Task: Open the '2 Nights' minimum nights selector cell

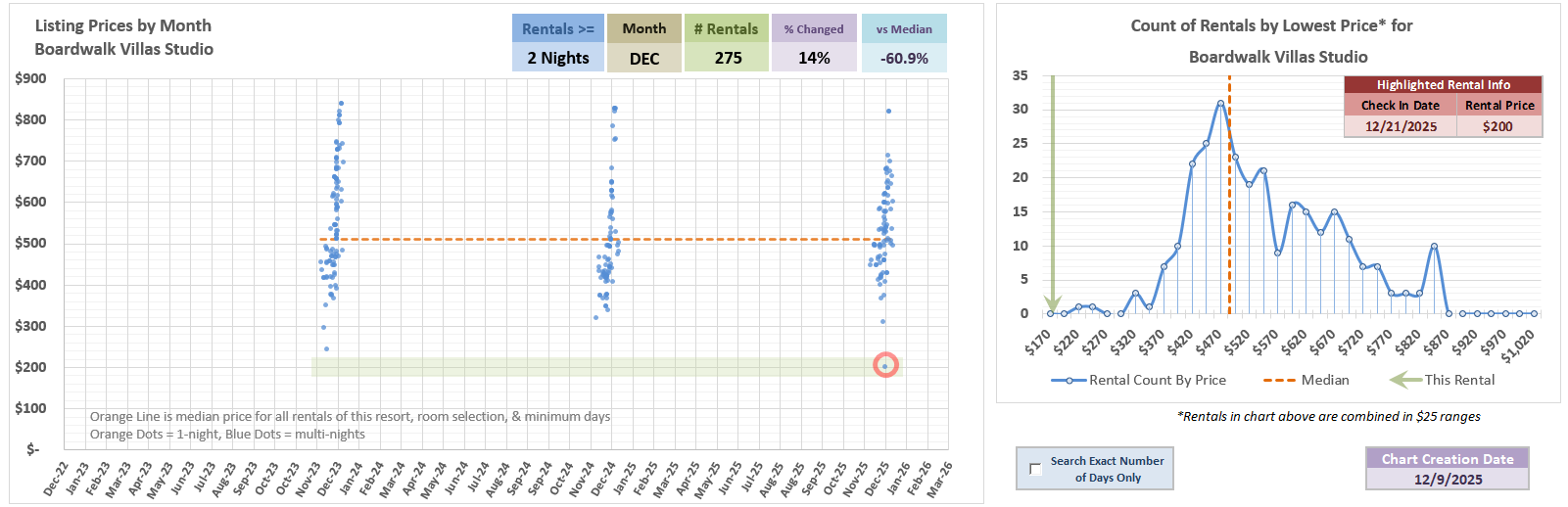Action: coord(557,58)
